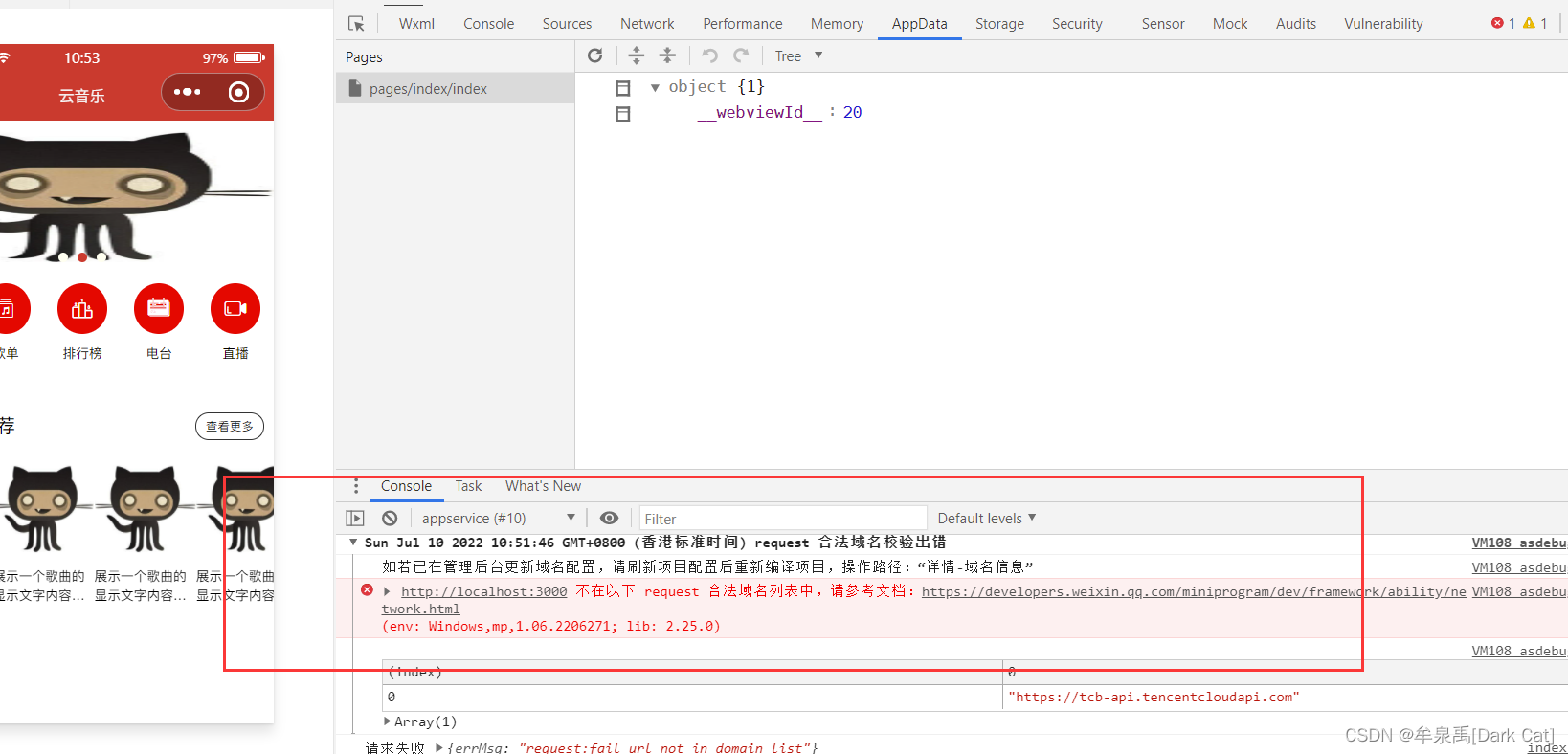1568x754 pixels.
Task: Open the mini program three-dot menu
Action: [187, 92]
